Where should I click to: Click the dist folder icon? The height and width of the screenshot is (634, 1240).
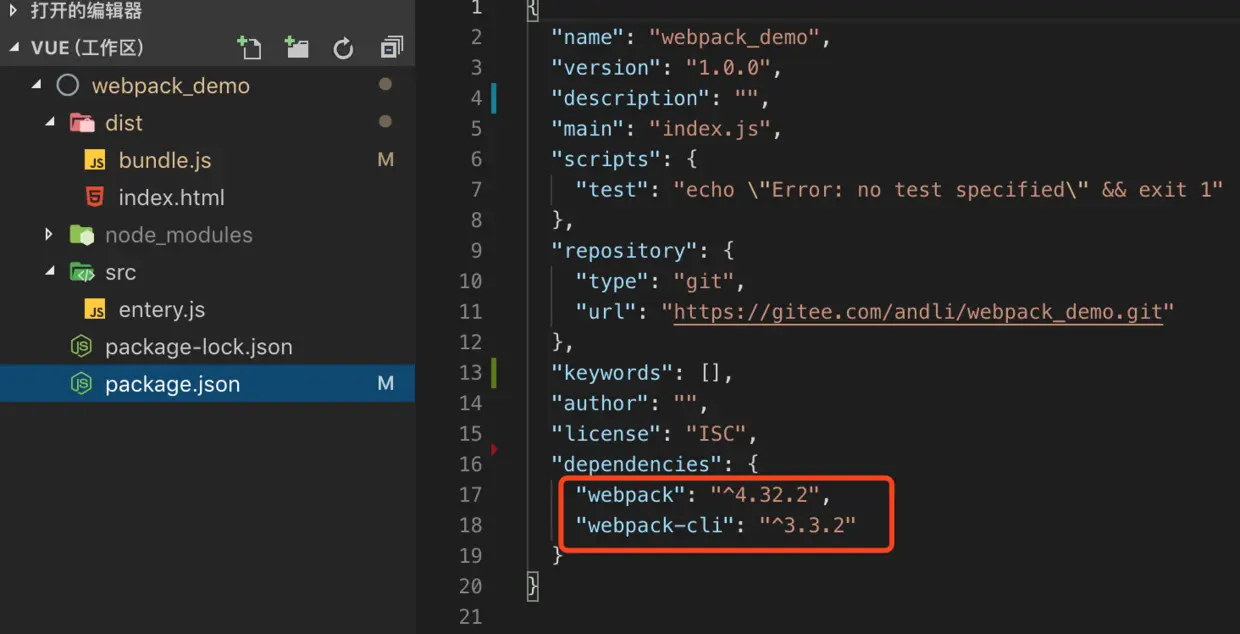point(81,123)
